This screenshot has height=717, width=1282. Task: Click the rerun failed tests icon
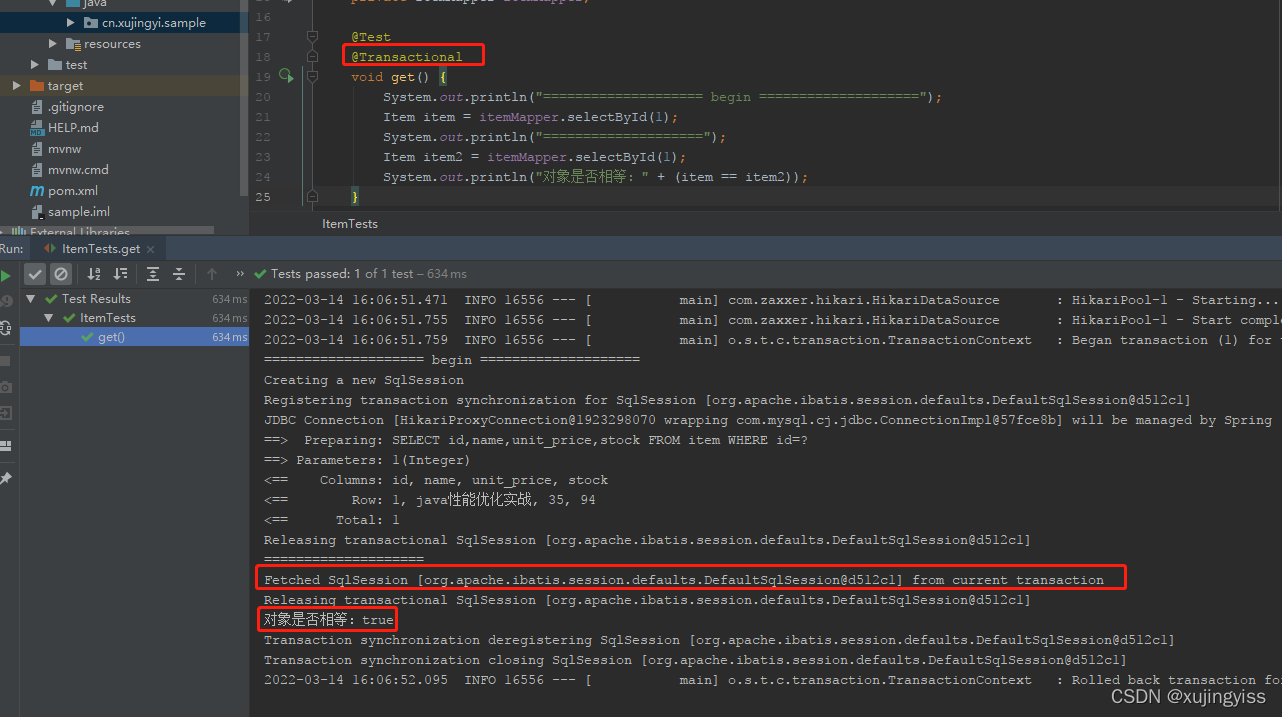(x=5, y=301)
